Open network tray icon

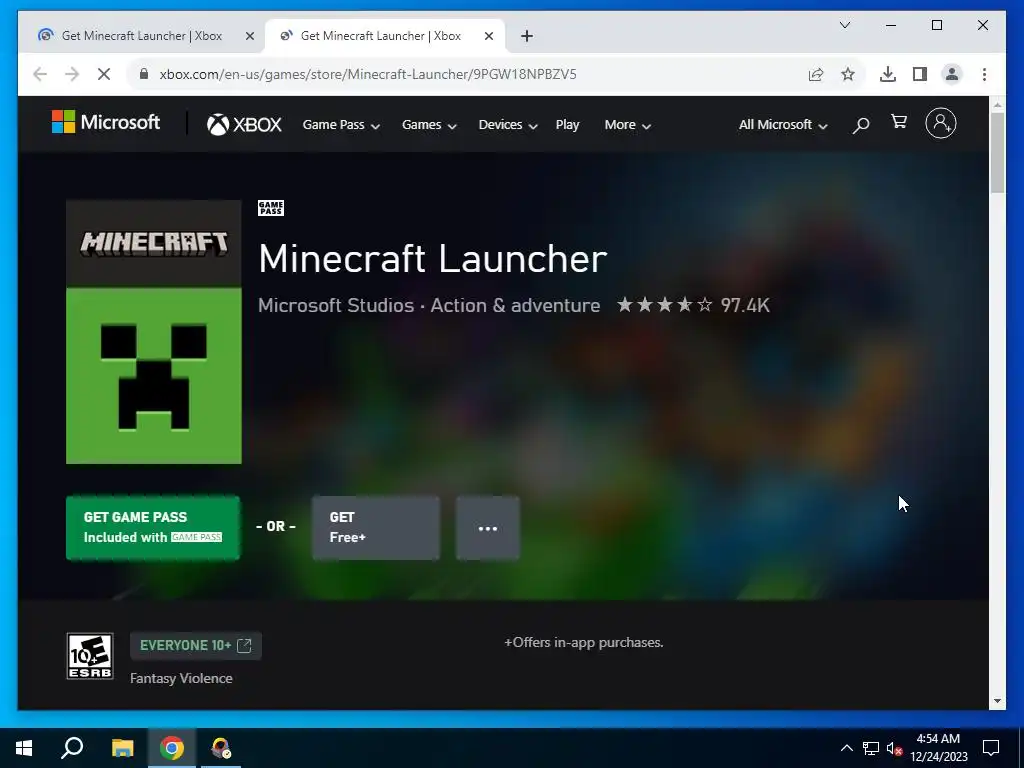pos(871,748)
